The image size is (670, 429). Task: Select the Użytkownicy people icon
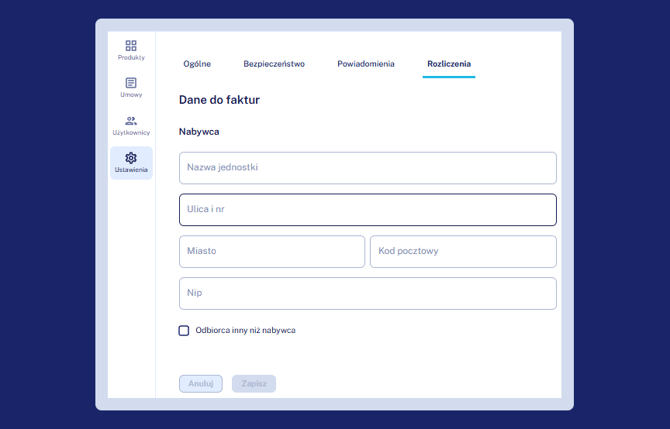tap(131, 121)
